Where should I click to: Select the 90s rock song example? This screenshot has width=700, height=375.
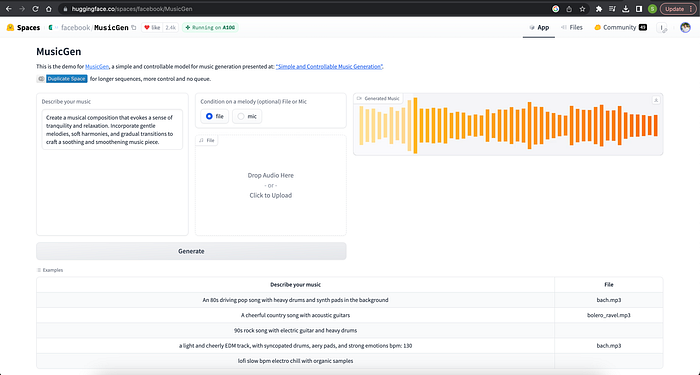(295, 330)
